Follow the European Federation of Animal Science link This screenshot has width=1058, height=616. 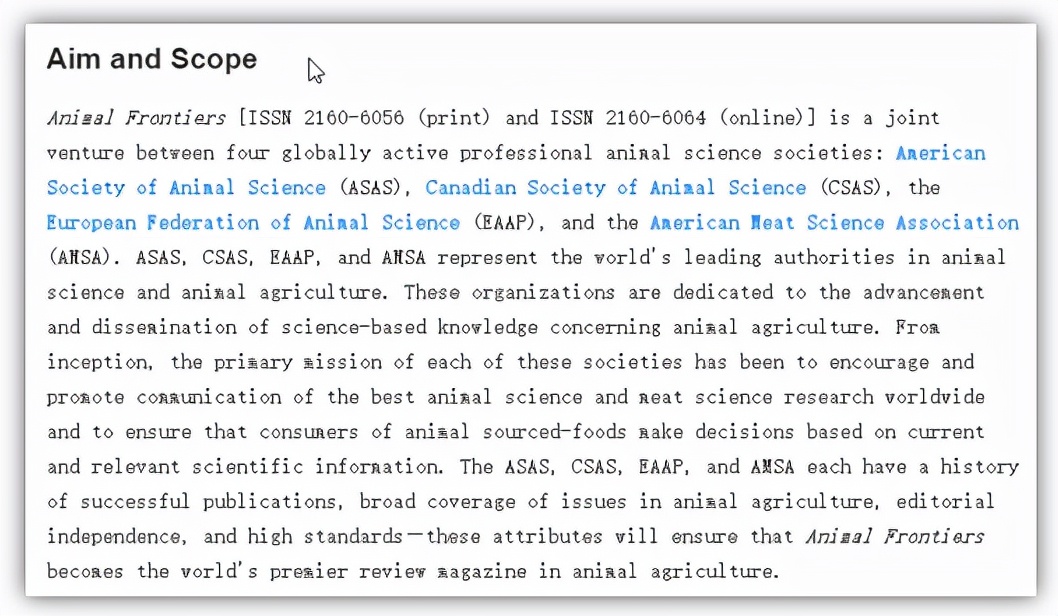(253, 223)
